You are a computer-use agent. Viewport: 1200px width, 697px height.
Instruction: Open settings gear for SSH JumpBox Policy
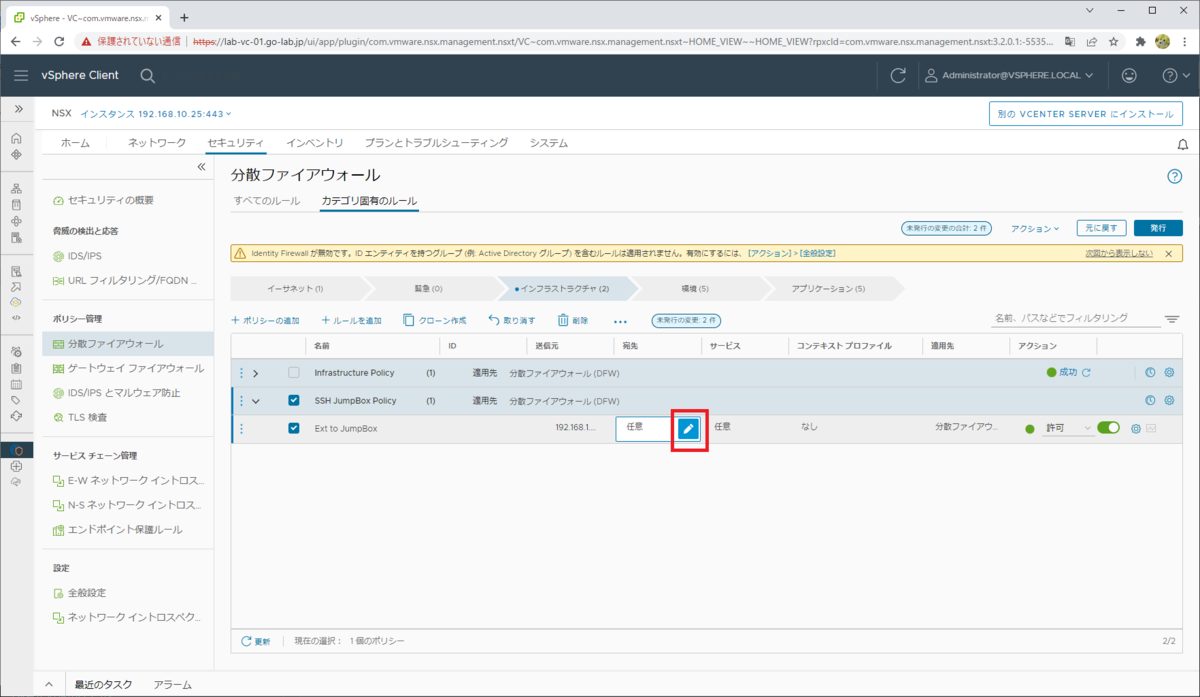click(x=1169, y=401)
